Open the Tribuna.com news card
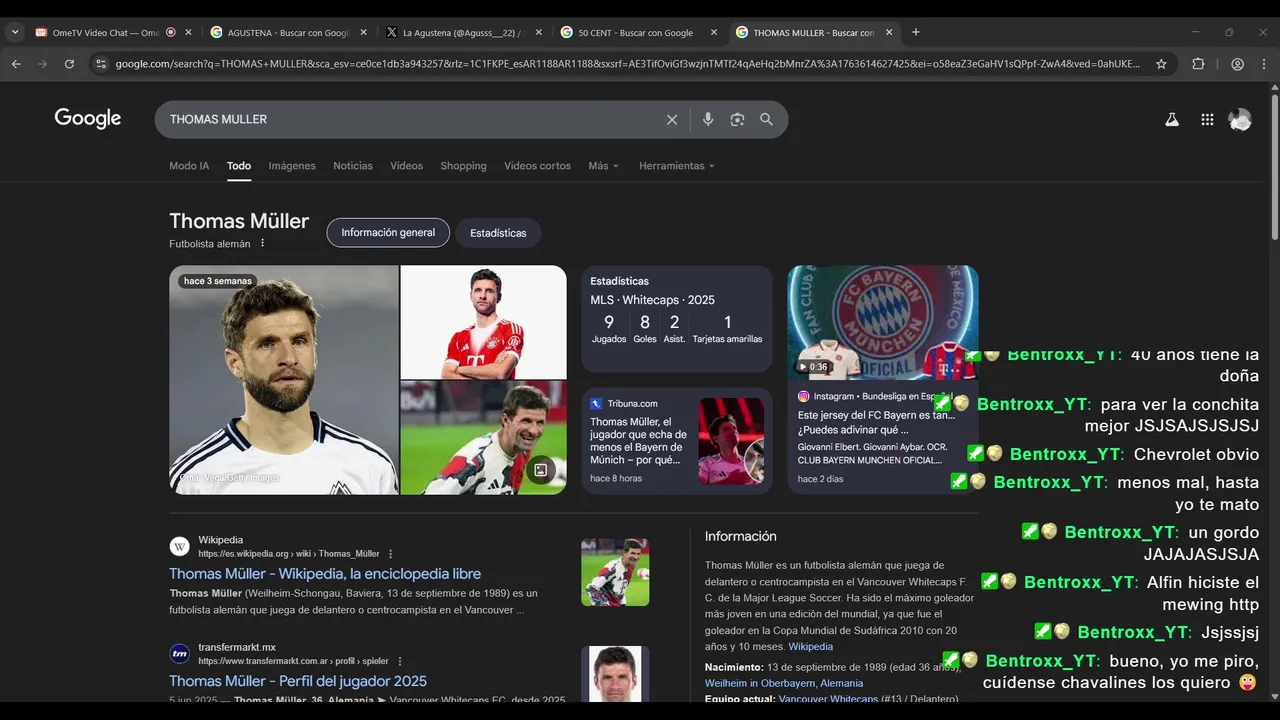 pos(677,441)
